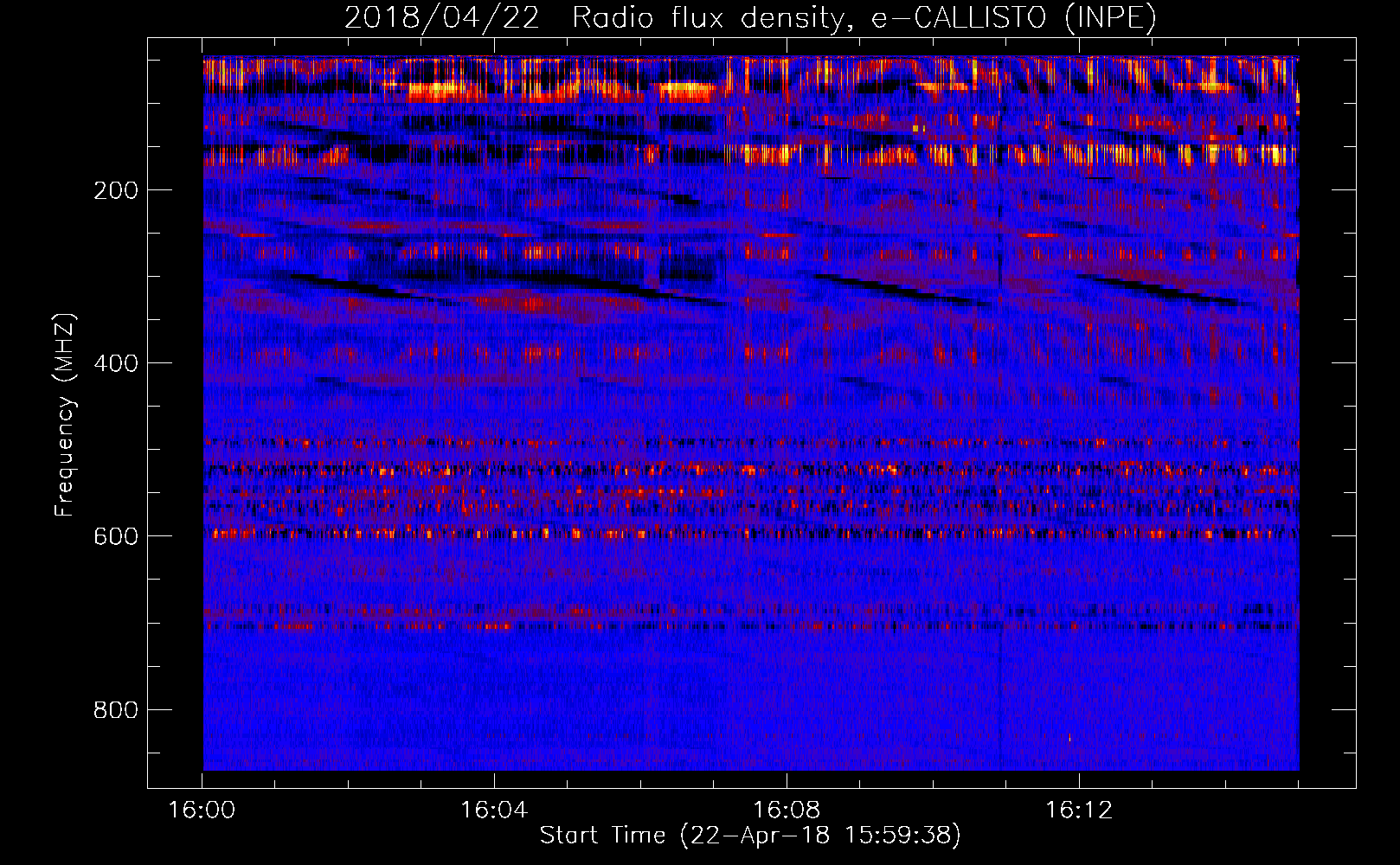The image size is (1400, 865).
Task: Click the 'Start Time (22-Apr-18 15:59:38)' label
Action: [750, 836]
